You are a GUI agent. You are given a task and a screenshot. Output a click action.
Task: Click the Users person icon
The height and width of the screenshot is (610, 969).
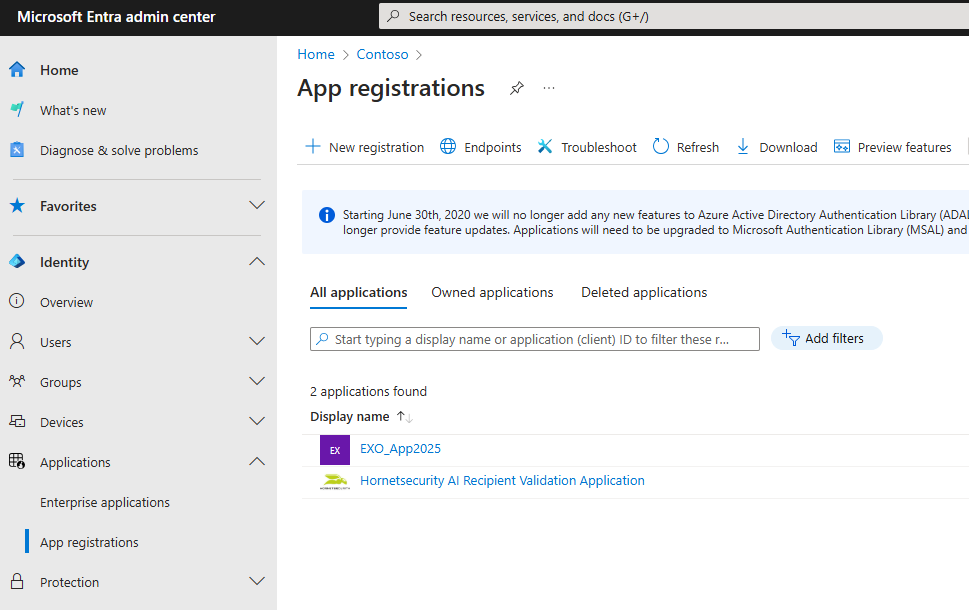(x=17, y=341)
